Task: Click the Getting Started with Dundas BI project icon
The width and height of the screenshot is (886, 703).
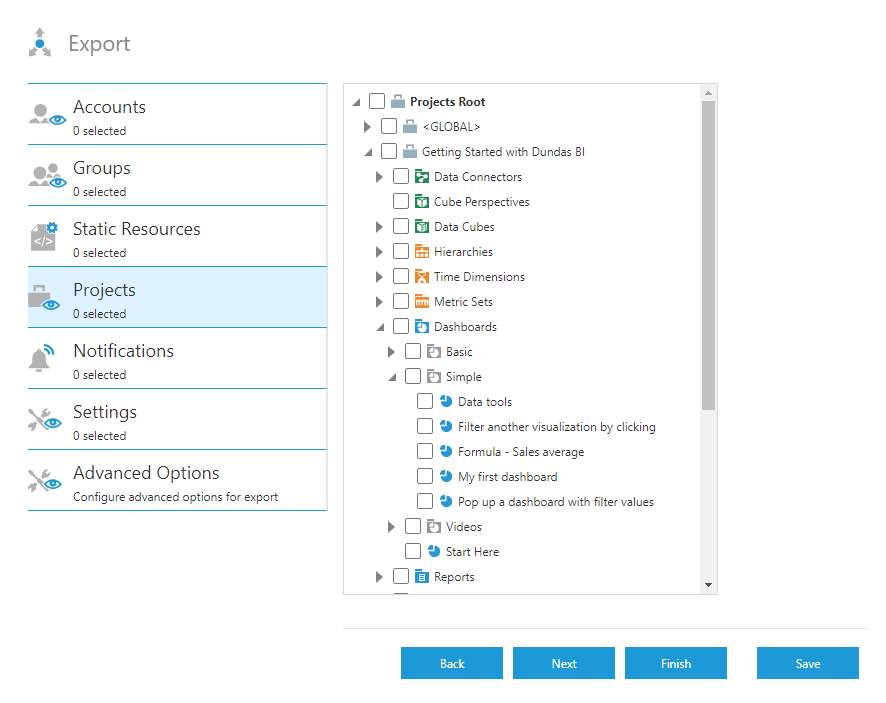Action: [x=410, y=151]
